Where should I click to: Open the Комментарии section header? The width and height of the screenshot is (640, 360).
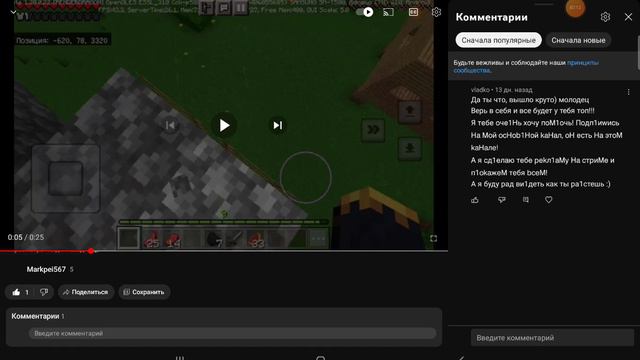[38, 316]
